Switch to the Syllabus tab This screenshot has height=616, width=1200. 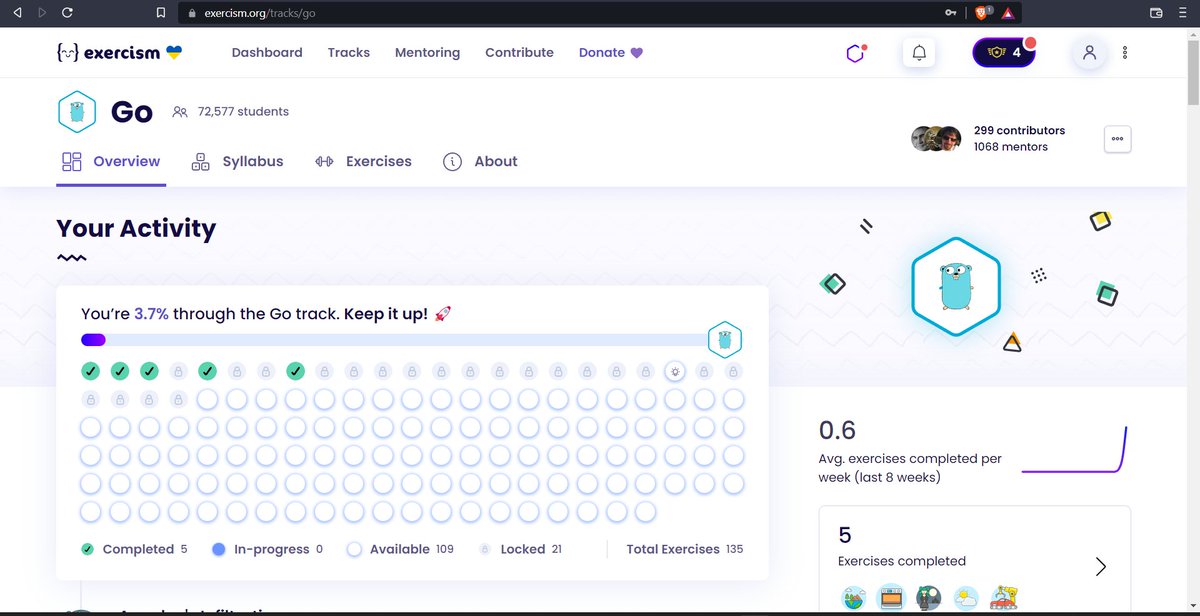tap(237, 161)
